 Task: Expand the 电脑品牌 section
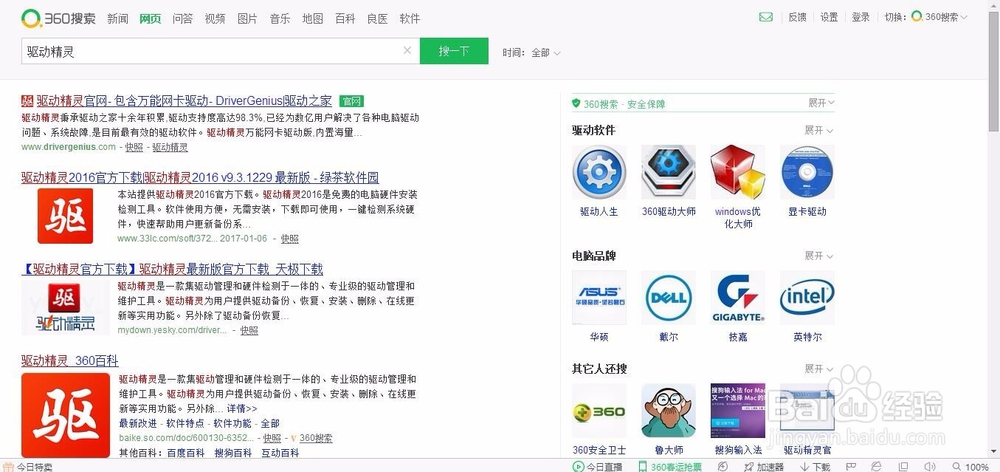[819, 256]
